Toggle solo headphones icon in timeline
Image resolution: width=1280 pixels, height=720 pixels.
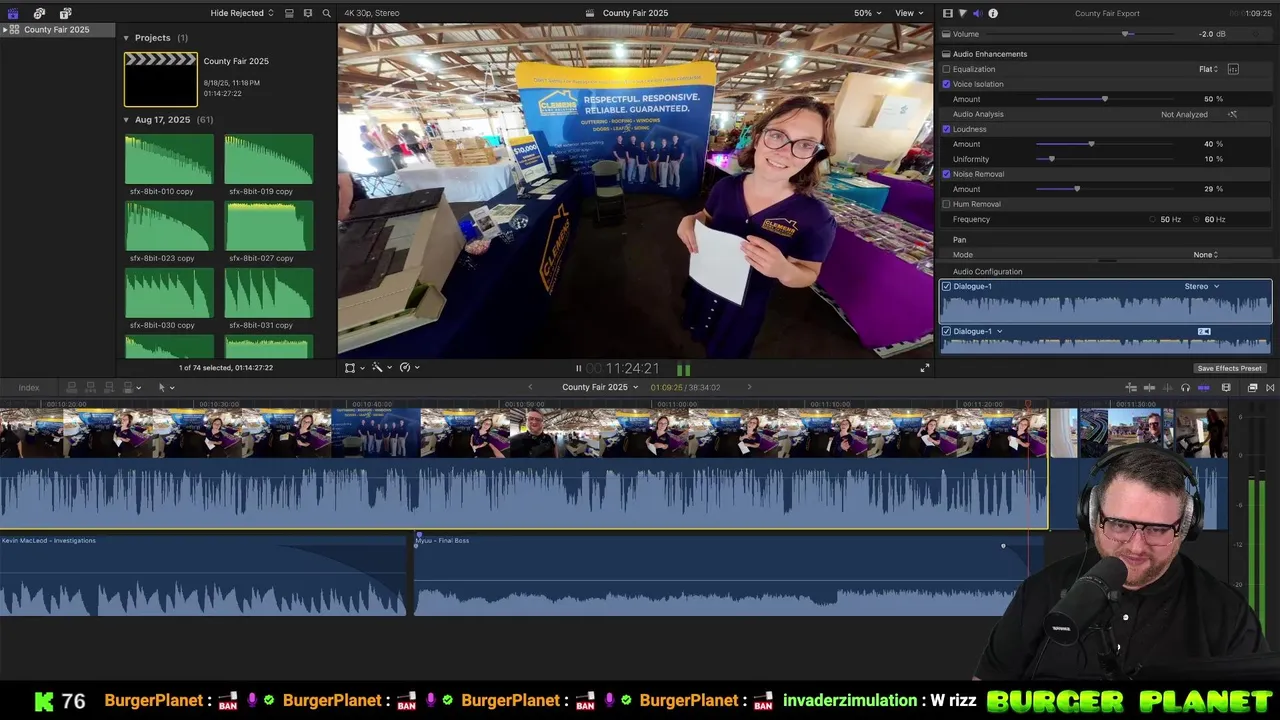click(1185, 387)
